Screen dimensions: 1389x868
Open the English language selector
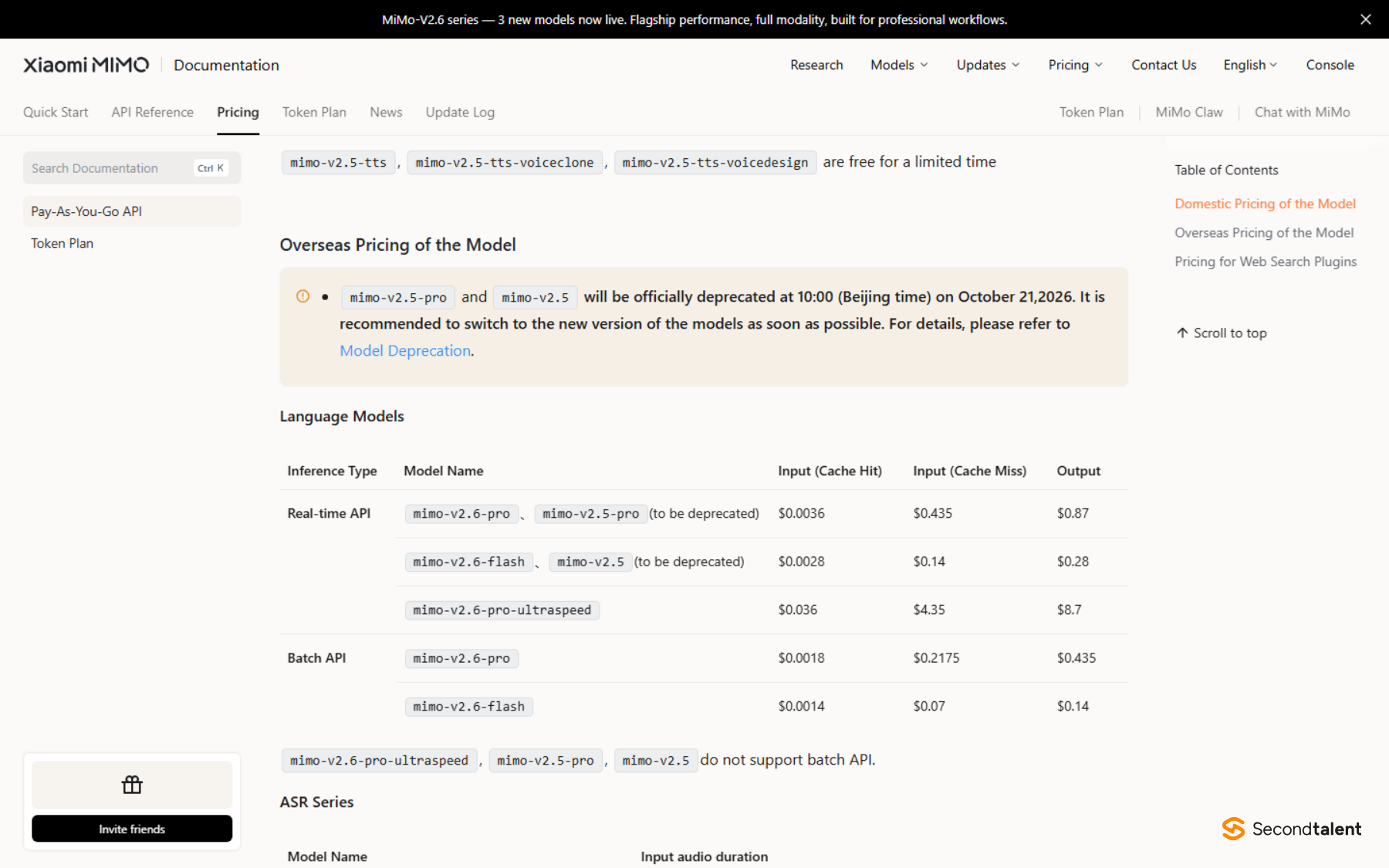(1250, 65)
